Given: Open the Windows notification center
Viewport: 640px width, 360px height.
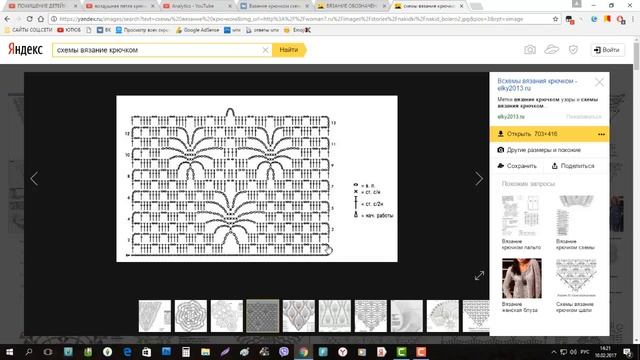Looking at the screenshot, I should [627, 352].
